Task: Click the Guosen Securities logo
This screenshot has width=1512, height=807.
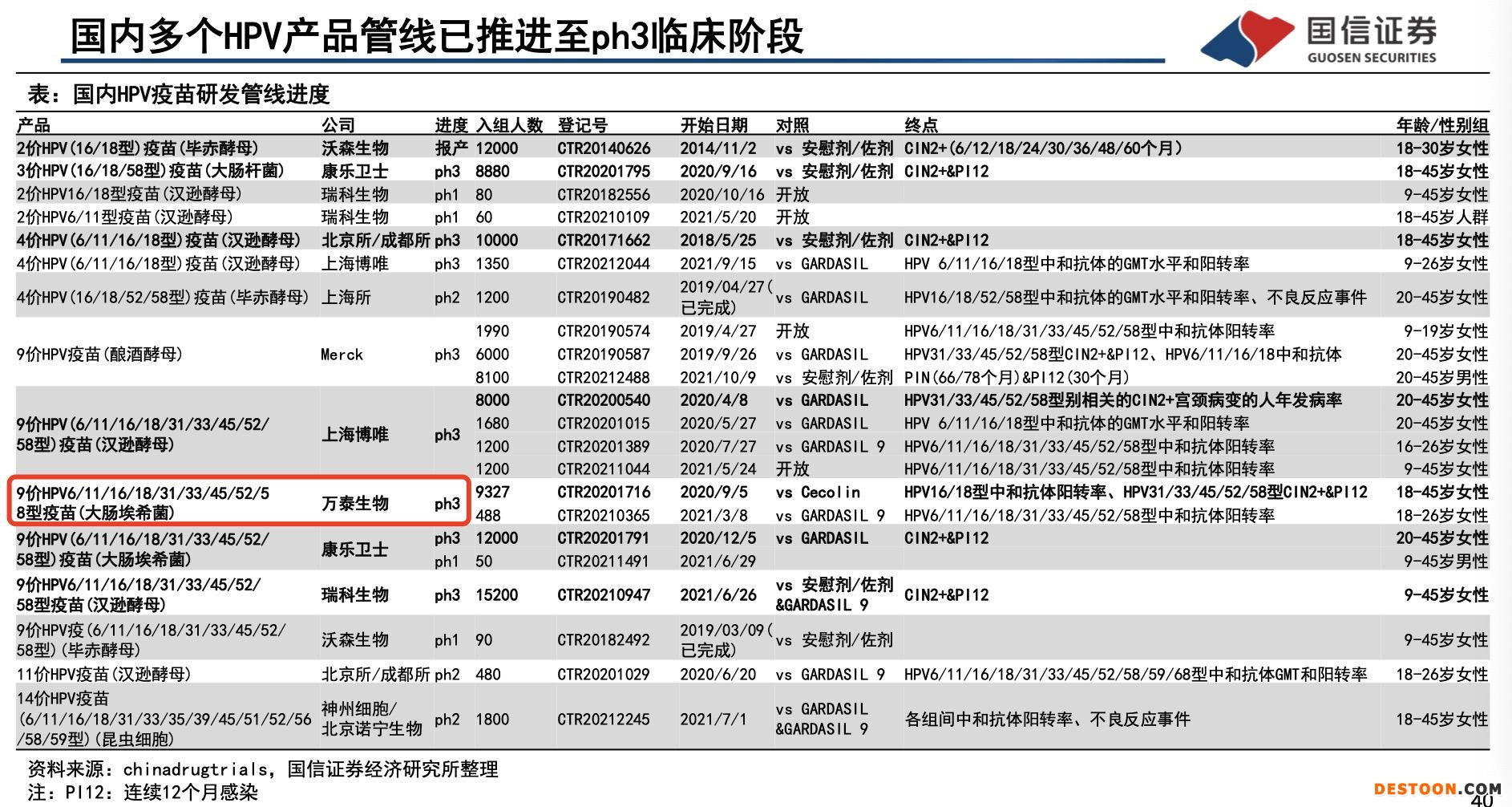Action: pos(1319,38)
